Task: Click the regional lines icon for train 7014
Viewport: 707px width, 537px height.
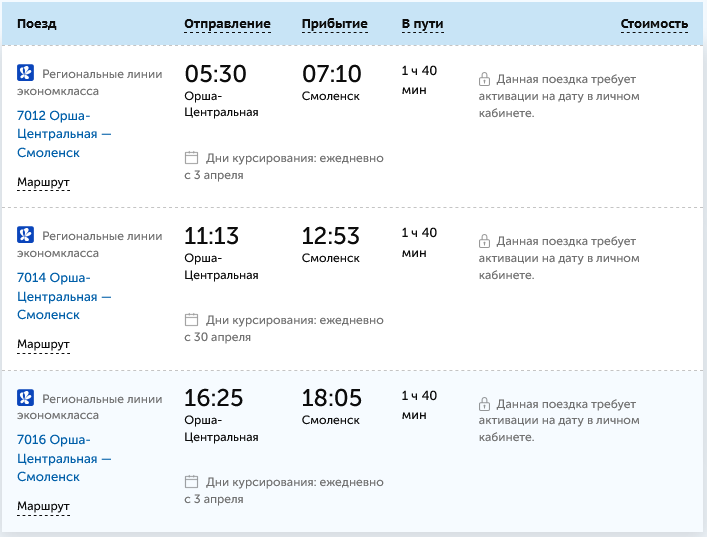Action: point(26,236)
